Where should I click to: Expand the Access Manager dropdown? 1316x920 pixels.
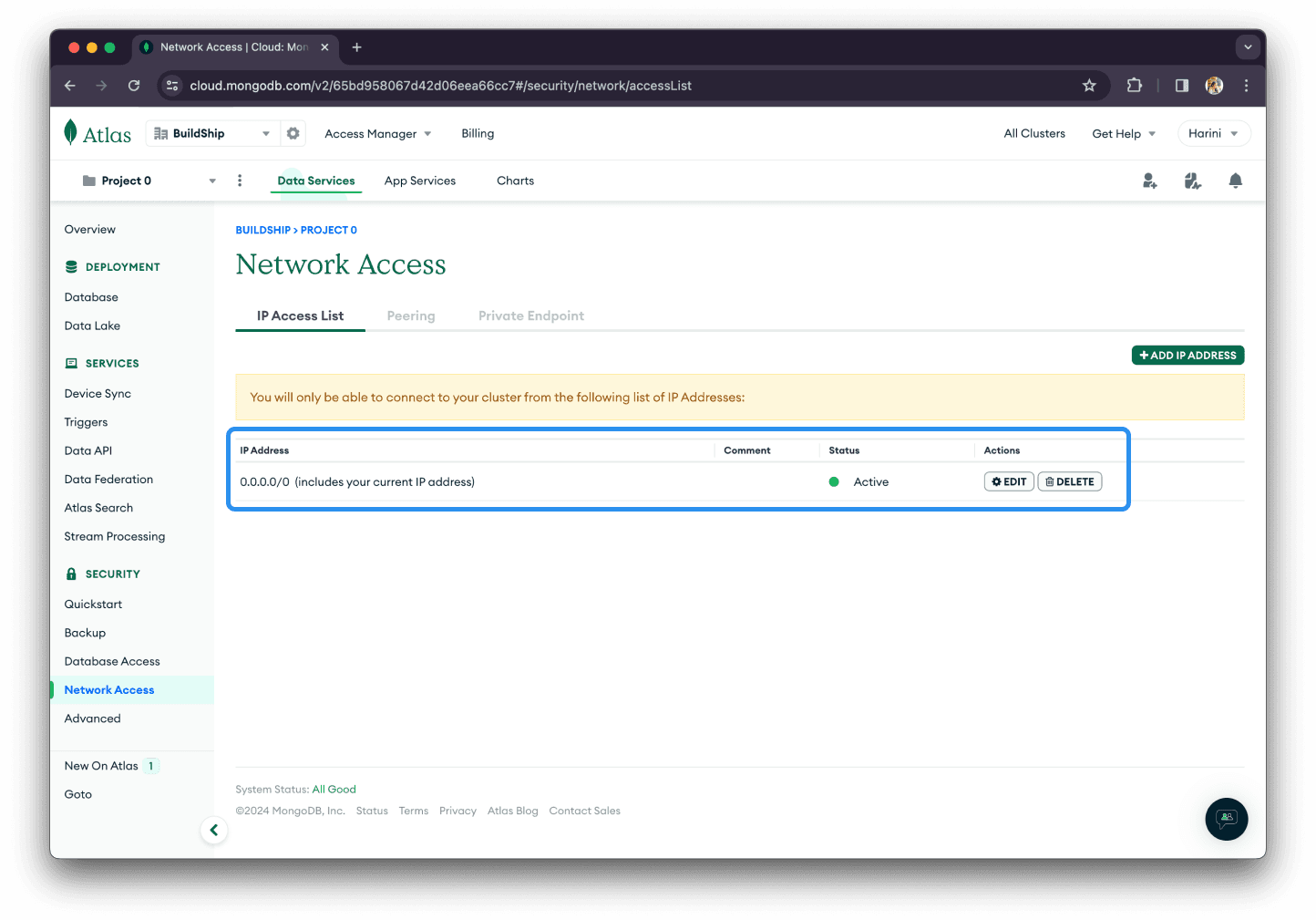coord(377,133)
